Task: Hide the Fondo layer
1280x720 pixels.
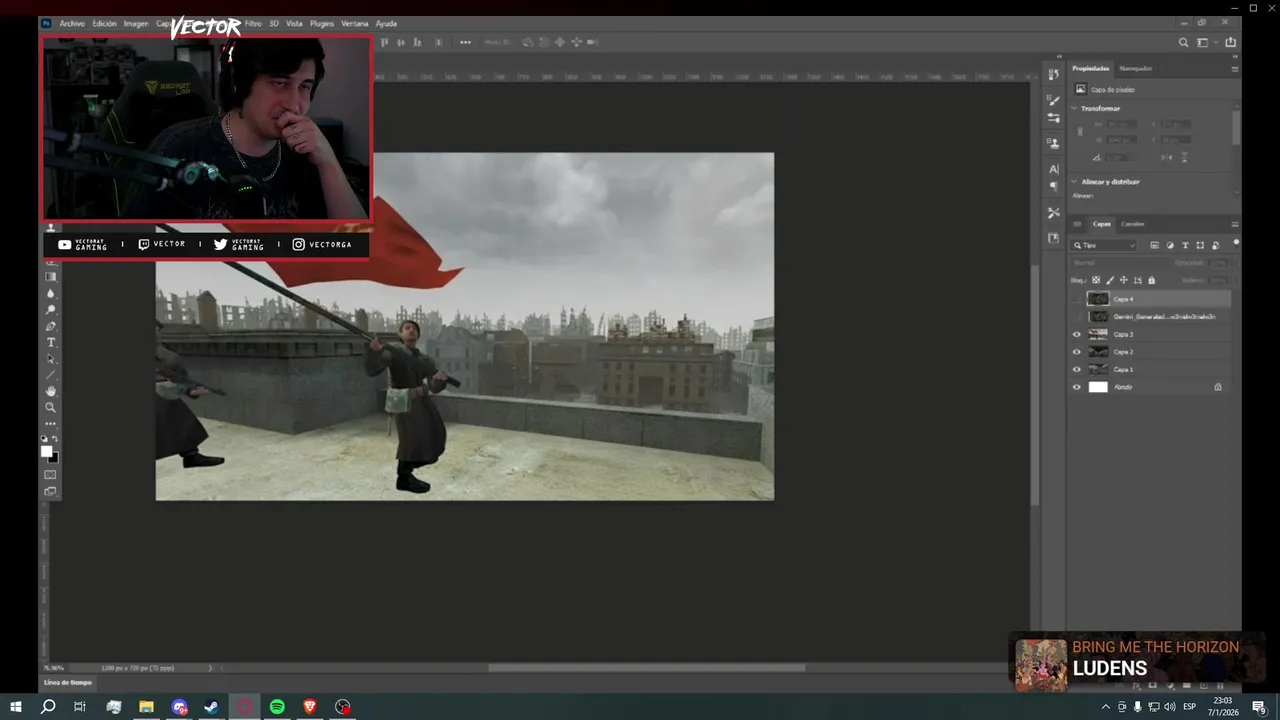Action: [1077, 387]
